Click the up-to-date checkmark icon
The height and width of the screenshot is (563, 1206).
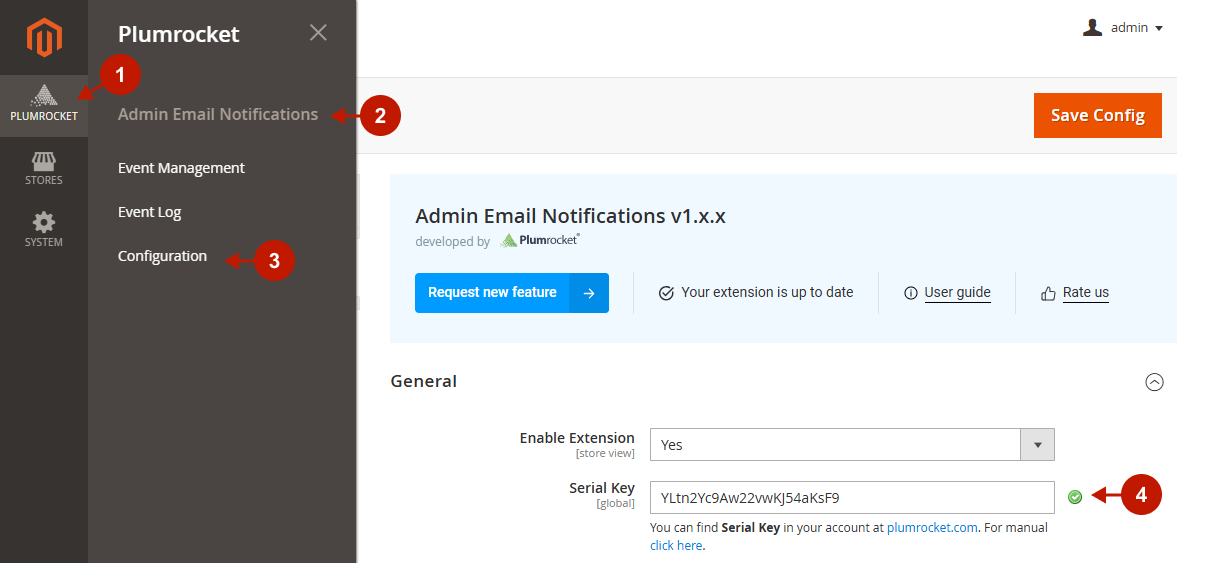[x=666, y=293]
